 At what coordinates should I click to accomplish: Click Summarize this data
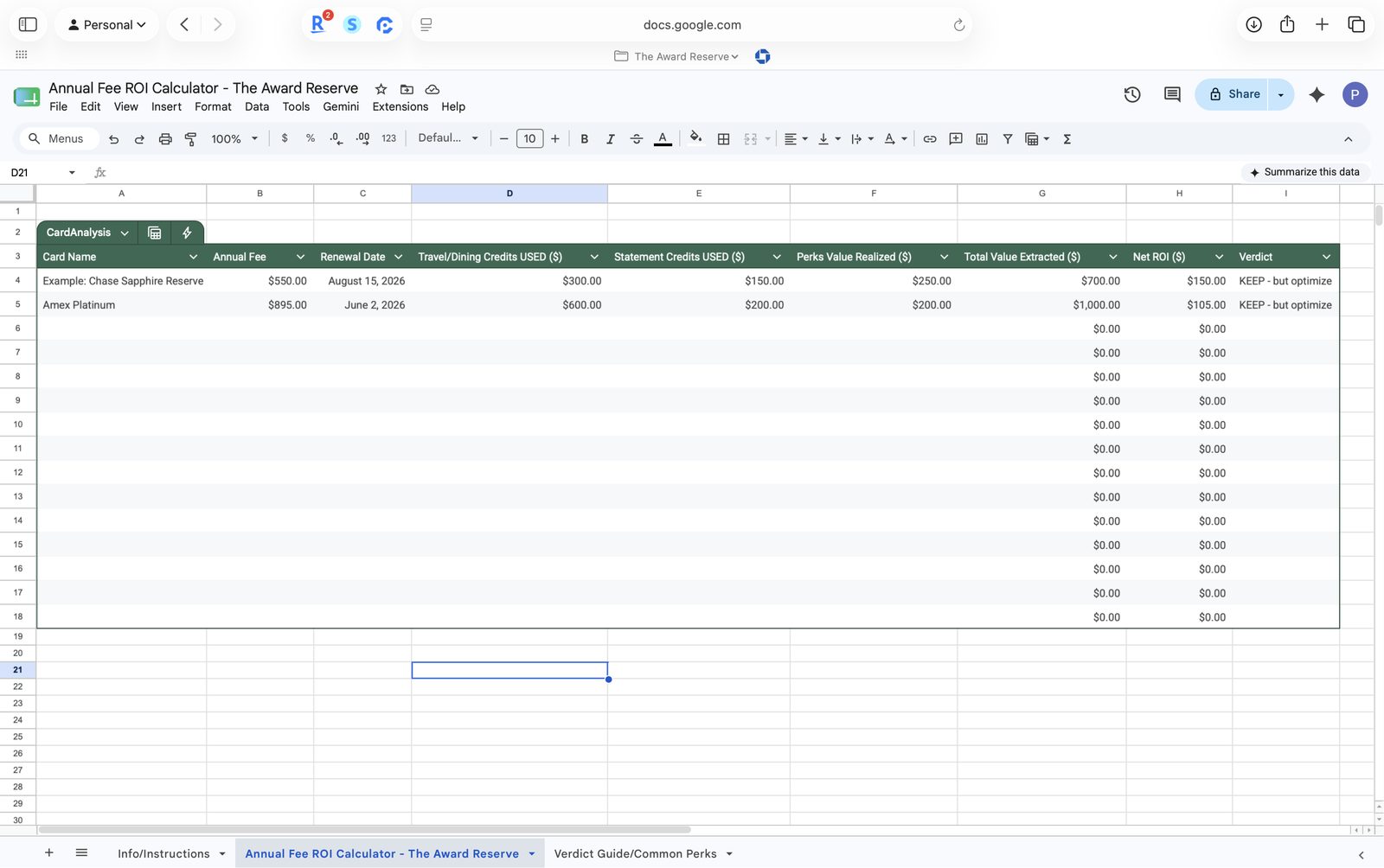coord(1304,172)
